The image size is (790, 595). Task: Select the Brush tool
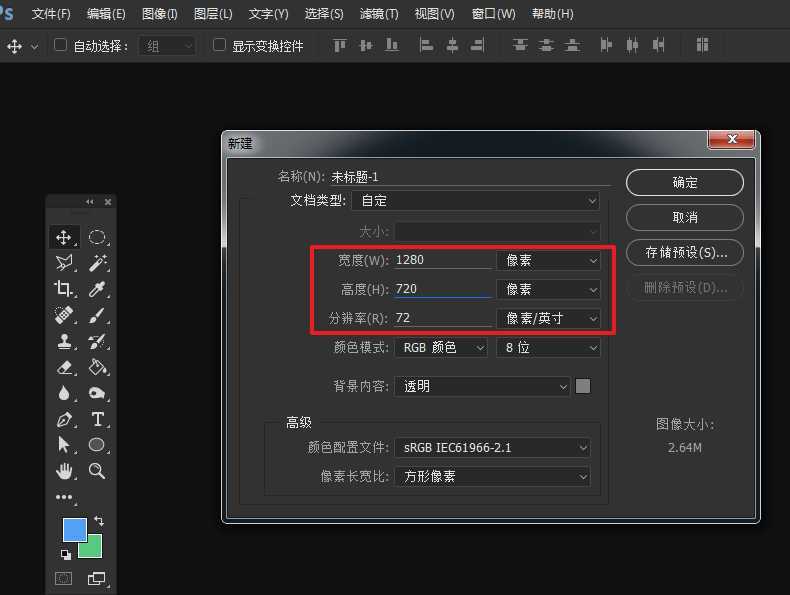tap(98, 315)
